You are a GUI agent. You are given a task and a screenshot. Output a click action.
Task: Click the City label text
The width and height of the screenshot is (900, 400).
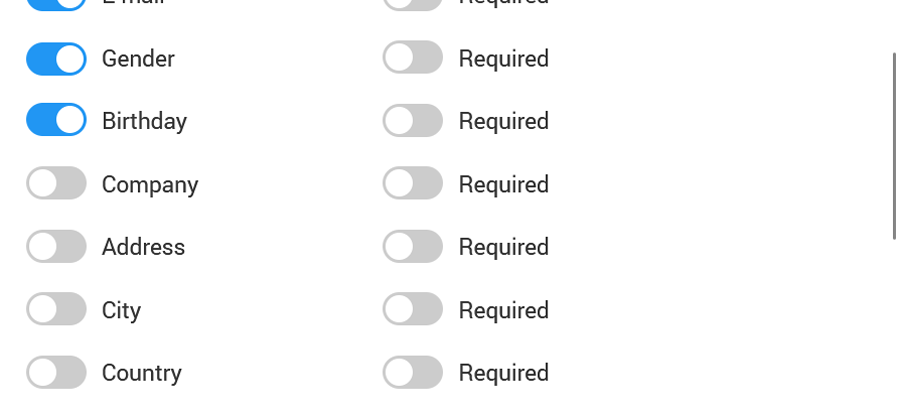point(122,310)
